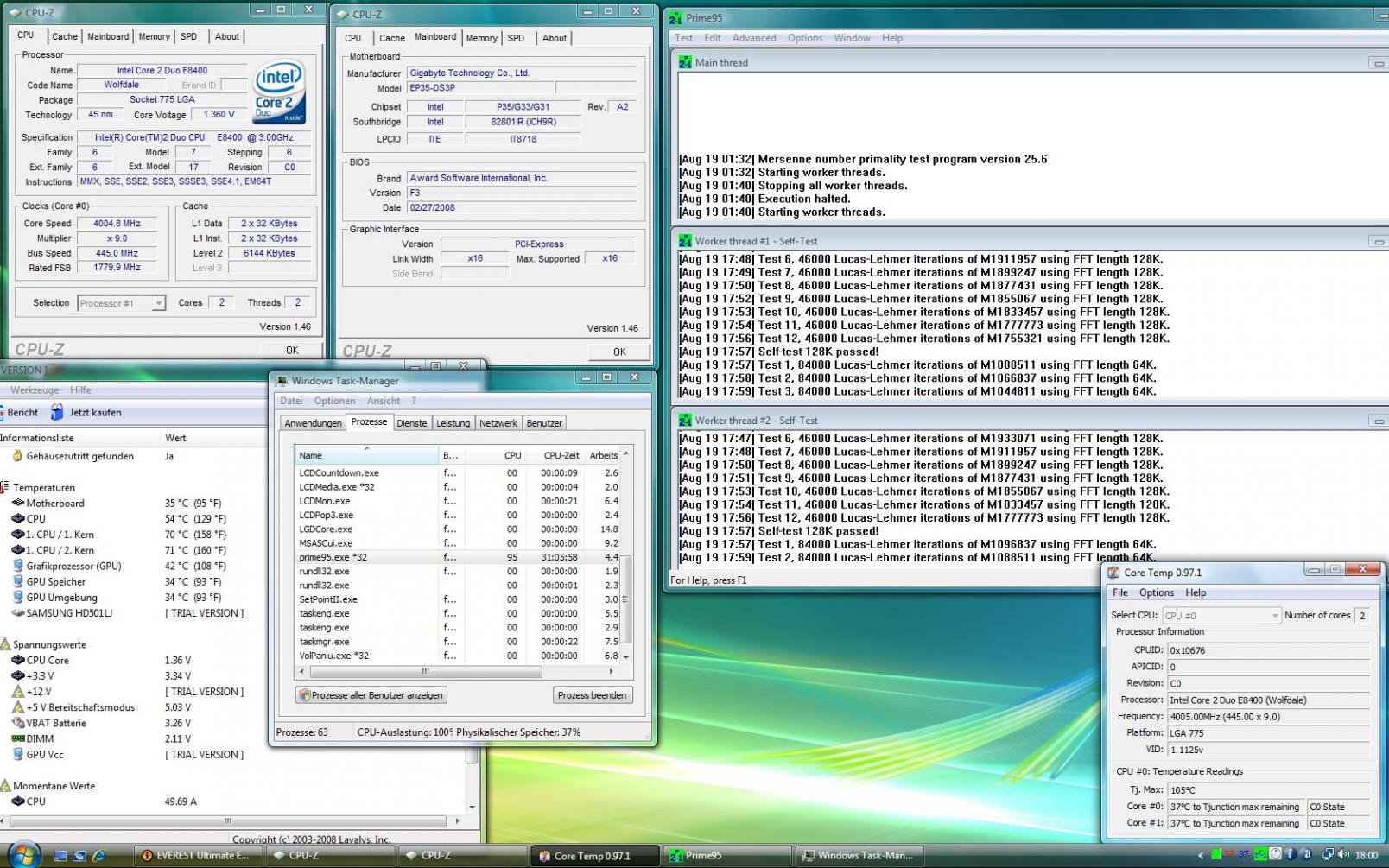This screenshot has width=1389, height=868.
Task: Sort processes by the CPU-Zeit column header
Action: [555, 455]
